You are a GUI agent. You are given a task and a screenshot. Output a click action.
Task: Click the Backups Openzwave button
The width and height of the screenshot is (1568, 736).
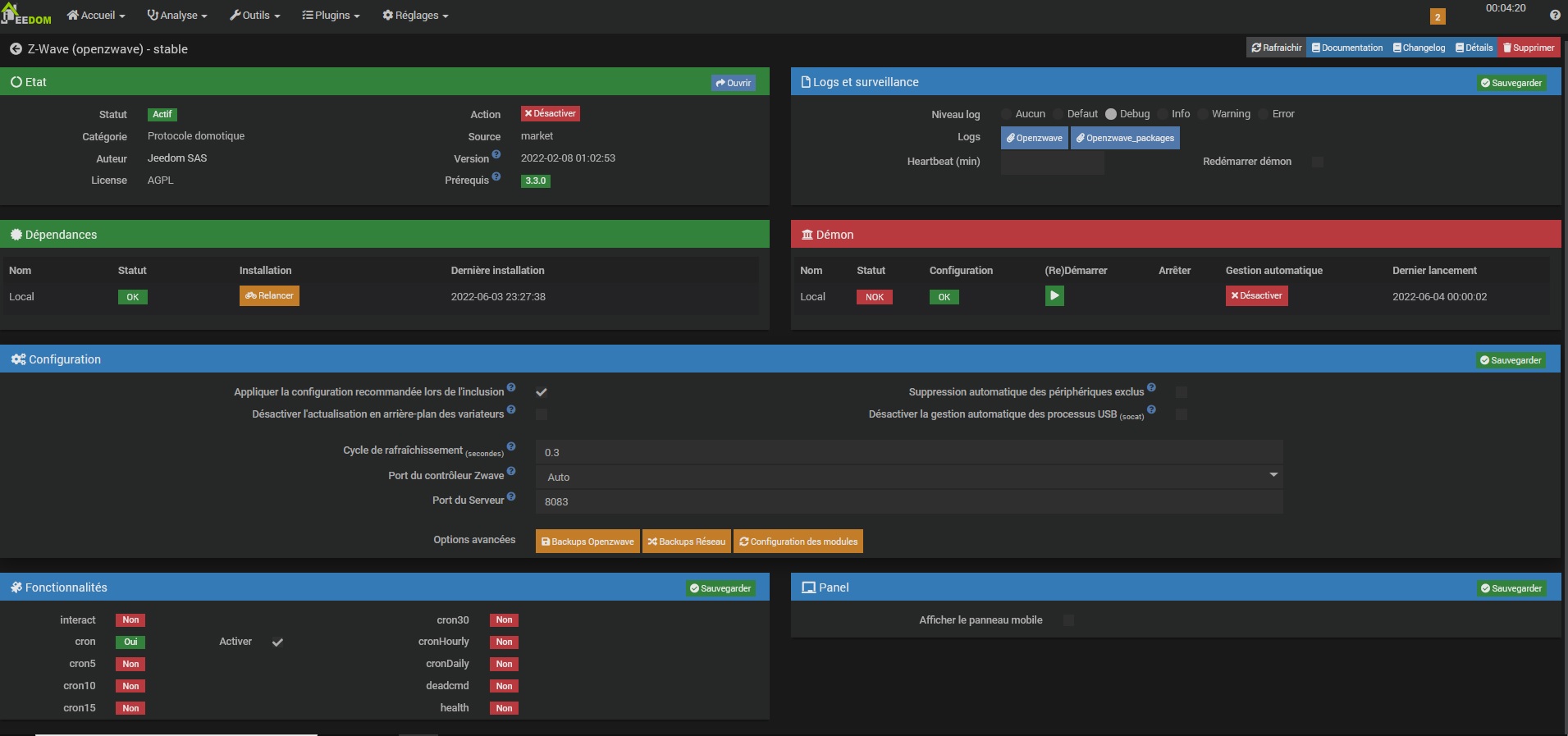click(587, 542)
